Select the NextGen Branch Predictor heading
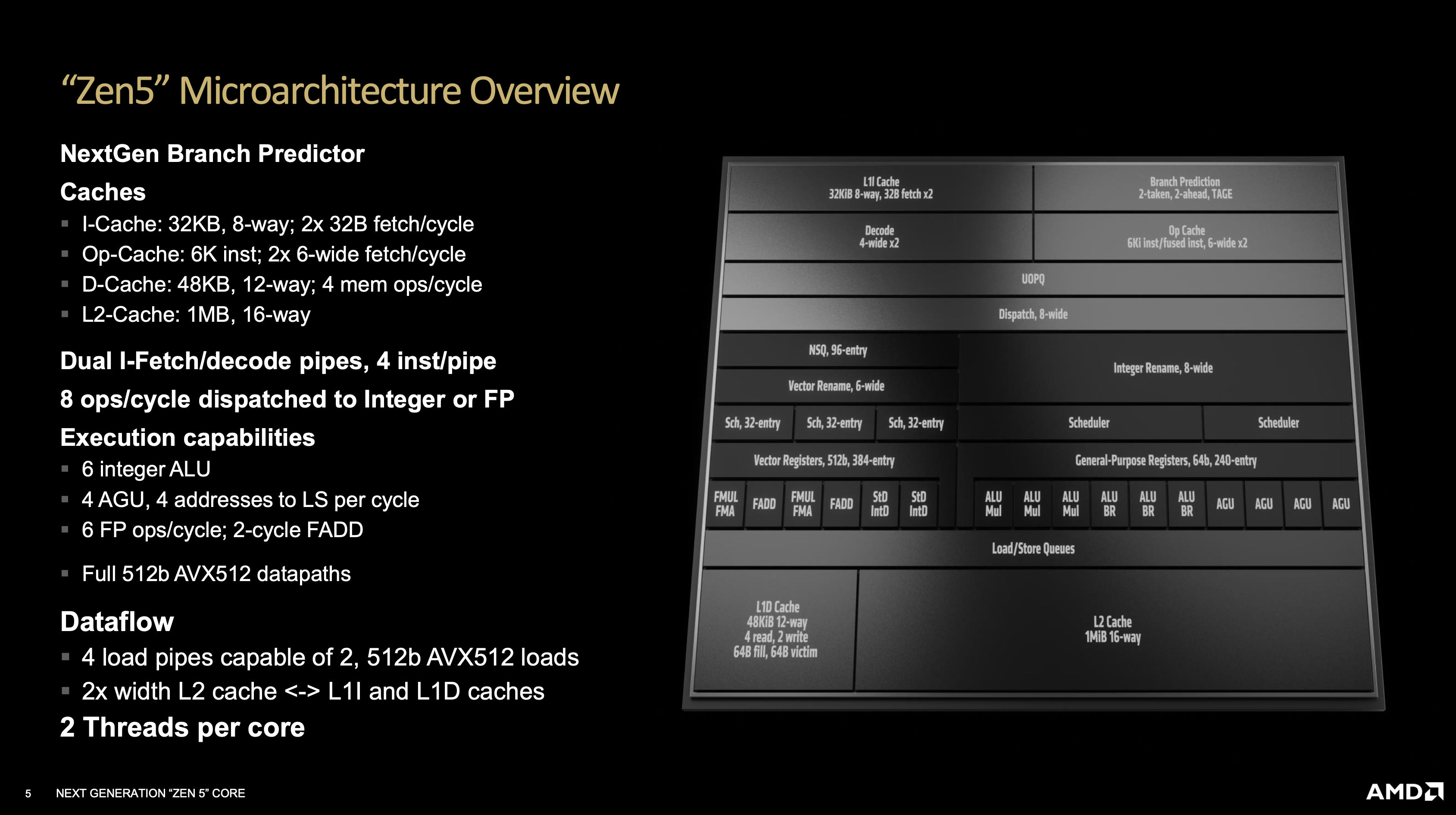1456x815 pixels. tap(212, 154)
